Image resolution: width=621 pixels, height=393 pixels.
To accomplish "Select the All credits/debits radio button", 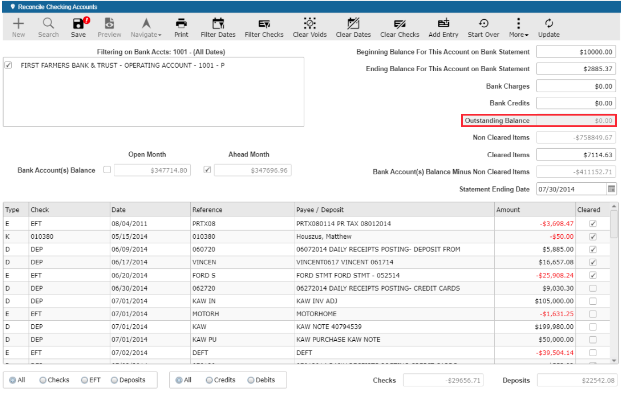I will coord(179,380).
